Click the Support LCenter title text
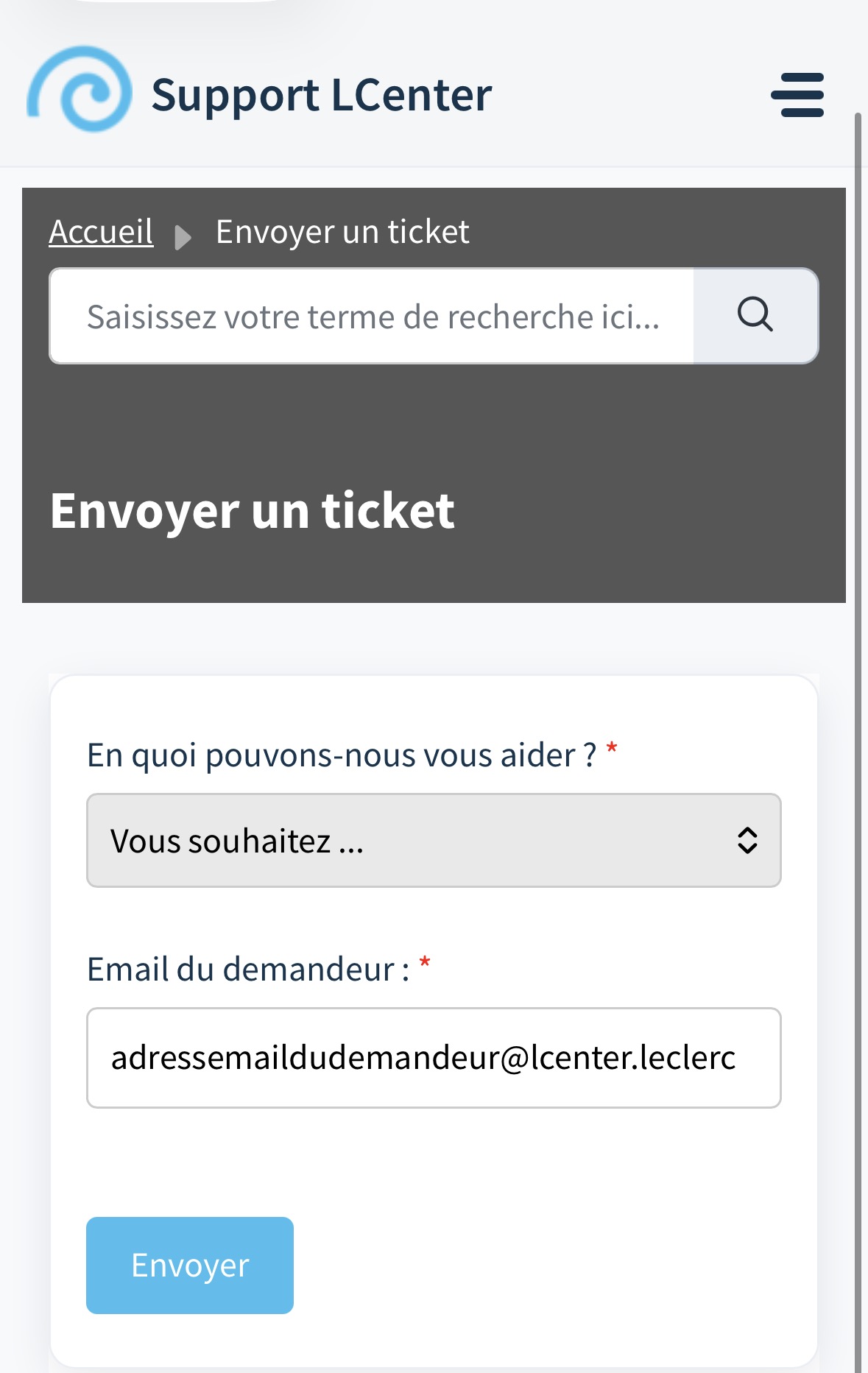This screenshot has height=1373, width=868. (322, 95)
